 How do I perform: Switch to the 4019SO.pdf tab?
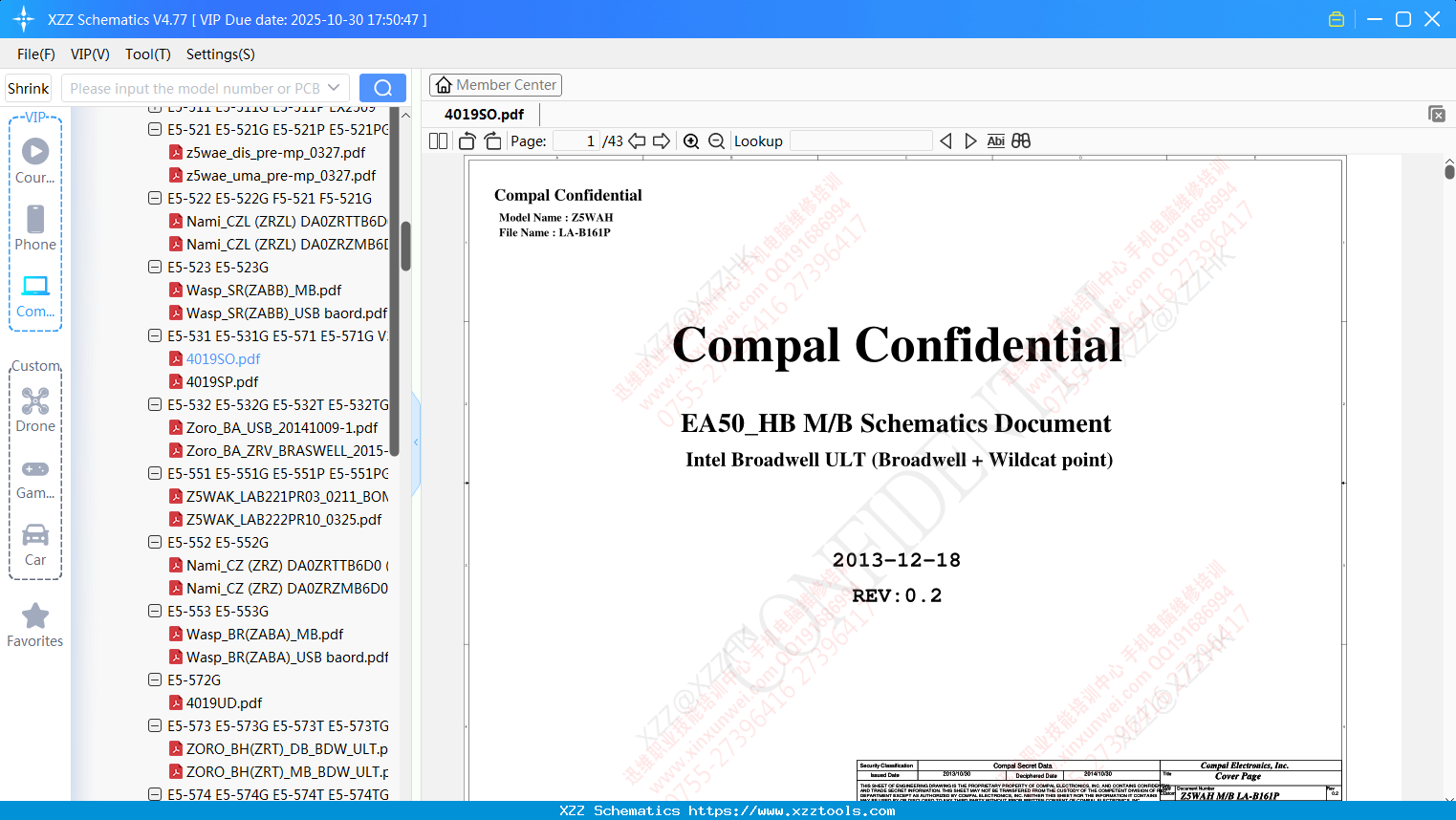coord(485,115)
